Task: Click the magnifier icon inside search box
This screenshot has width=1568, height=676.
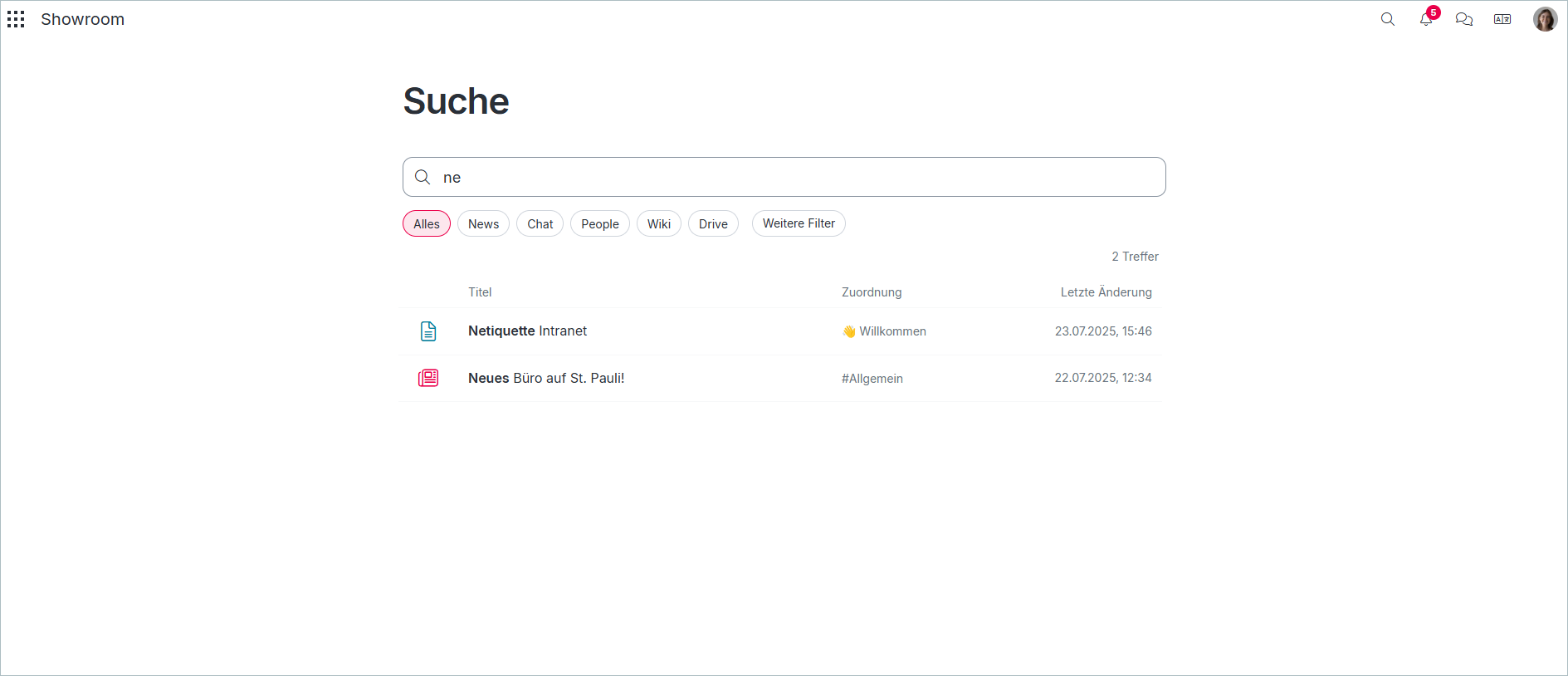Action: click(x=423, y=177)
